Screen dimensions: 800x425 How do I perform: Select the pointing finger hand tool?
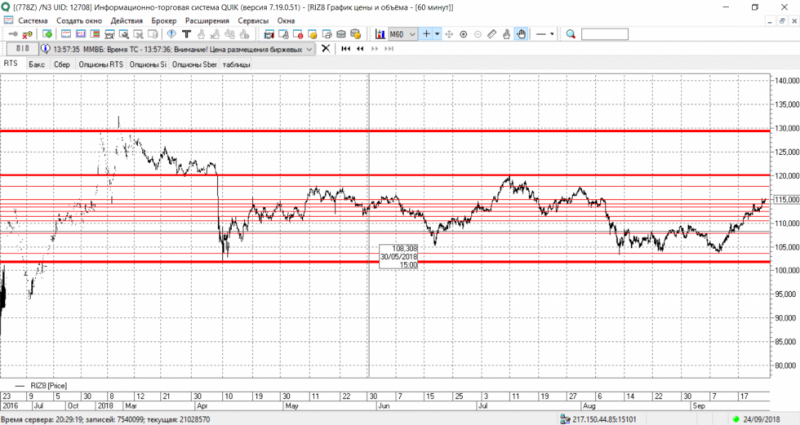506,34
